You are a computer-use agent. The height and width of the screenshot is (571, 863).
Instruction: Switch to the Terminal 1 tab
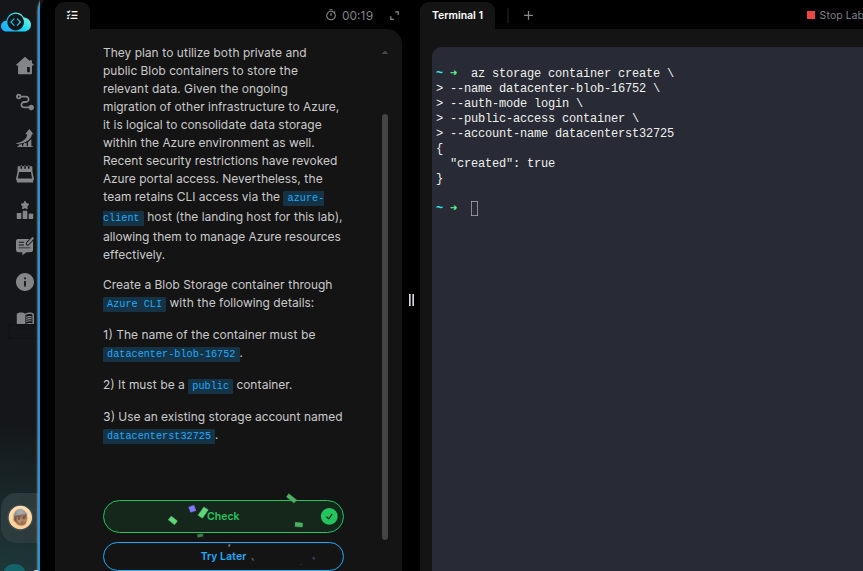[457, 15]
